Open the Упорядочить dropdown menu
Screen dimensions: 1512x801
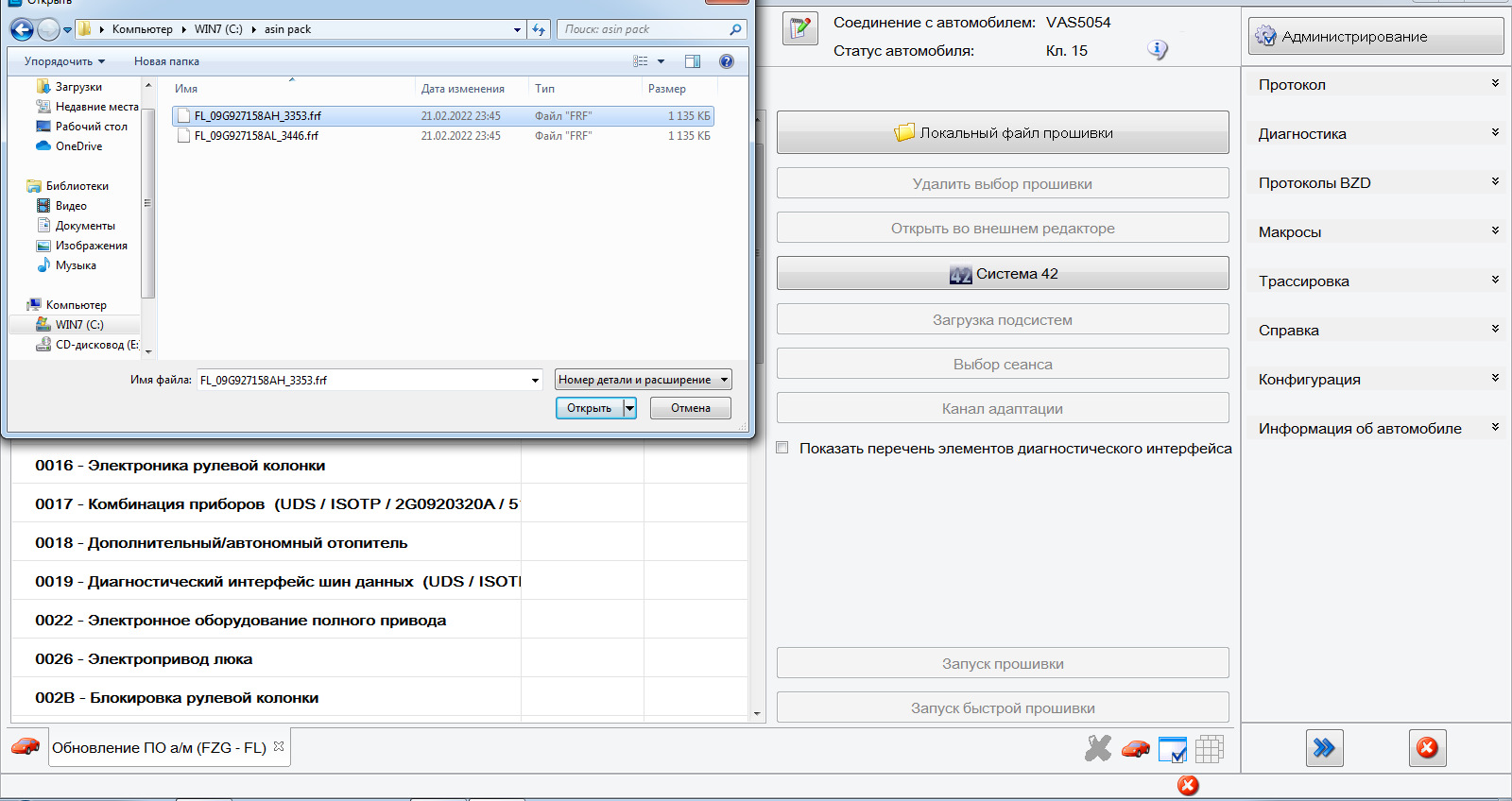click(x=64, y=61)
